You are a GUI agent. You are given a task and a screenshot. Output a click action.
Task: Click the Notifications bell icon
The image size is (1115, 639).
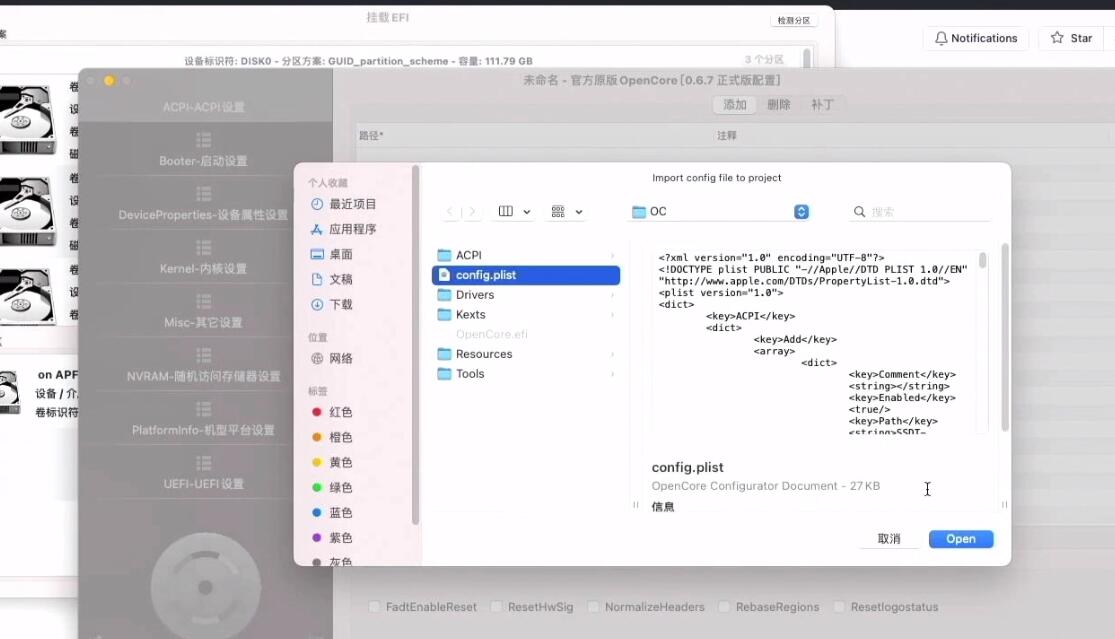pyautogui.click(x=941, y=37)
